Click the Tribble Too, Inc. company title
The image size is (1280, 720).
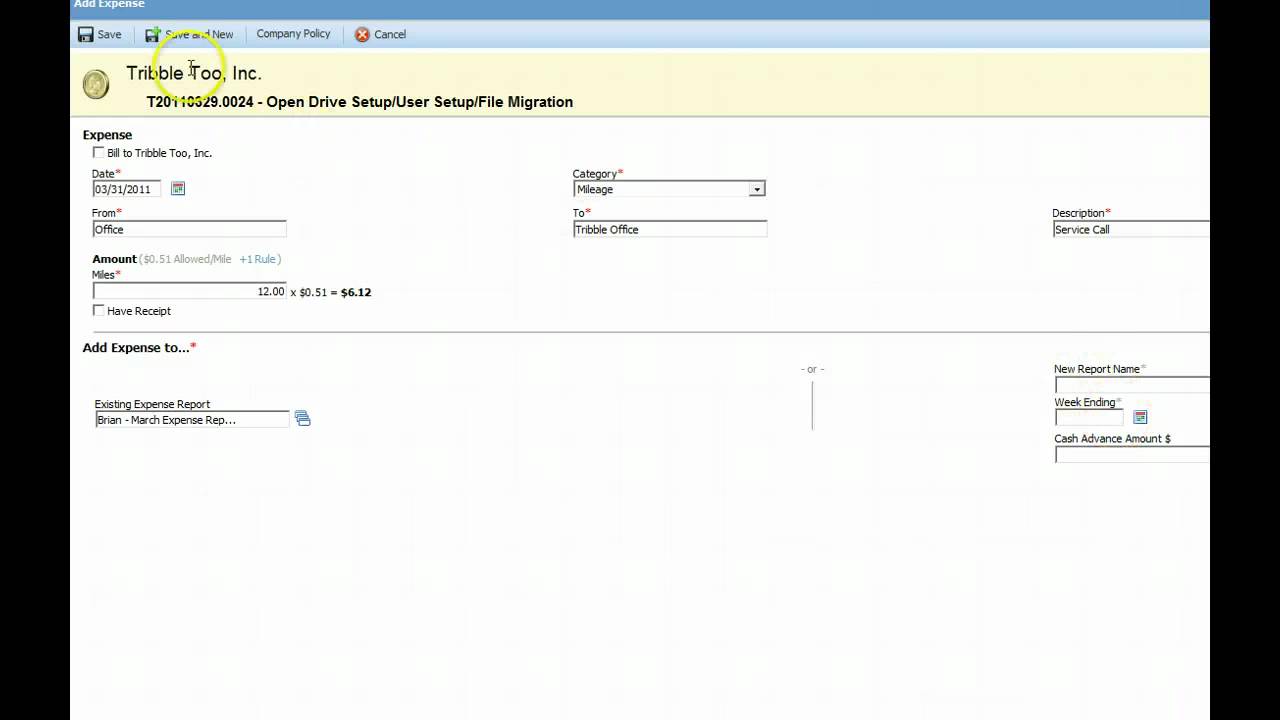pos(194,73)
